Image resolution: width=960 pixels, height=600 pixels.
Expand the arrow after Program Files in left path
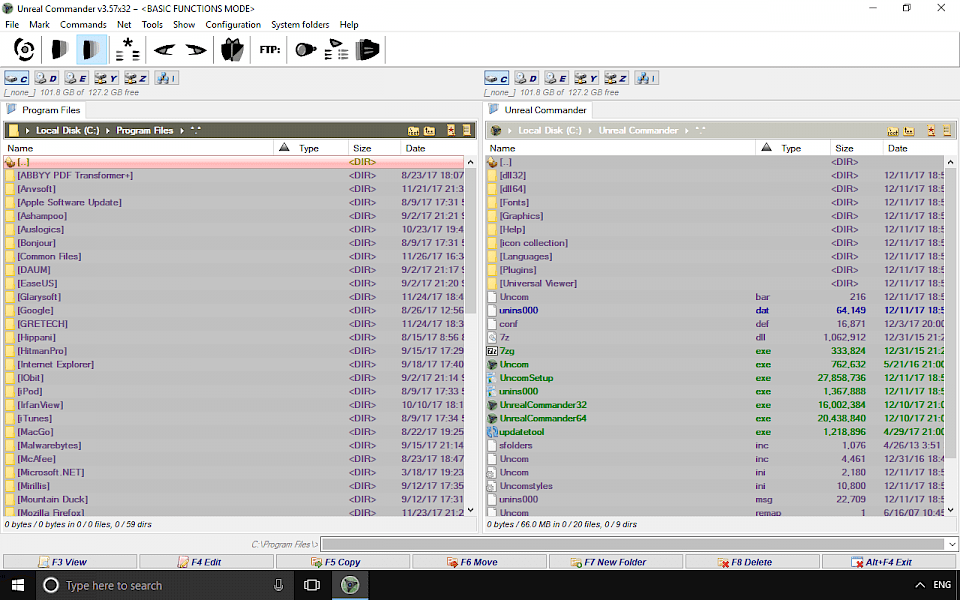pos(182,131)
